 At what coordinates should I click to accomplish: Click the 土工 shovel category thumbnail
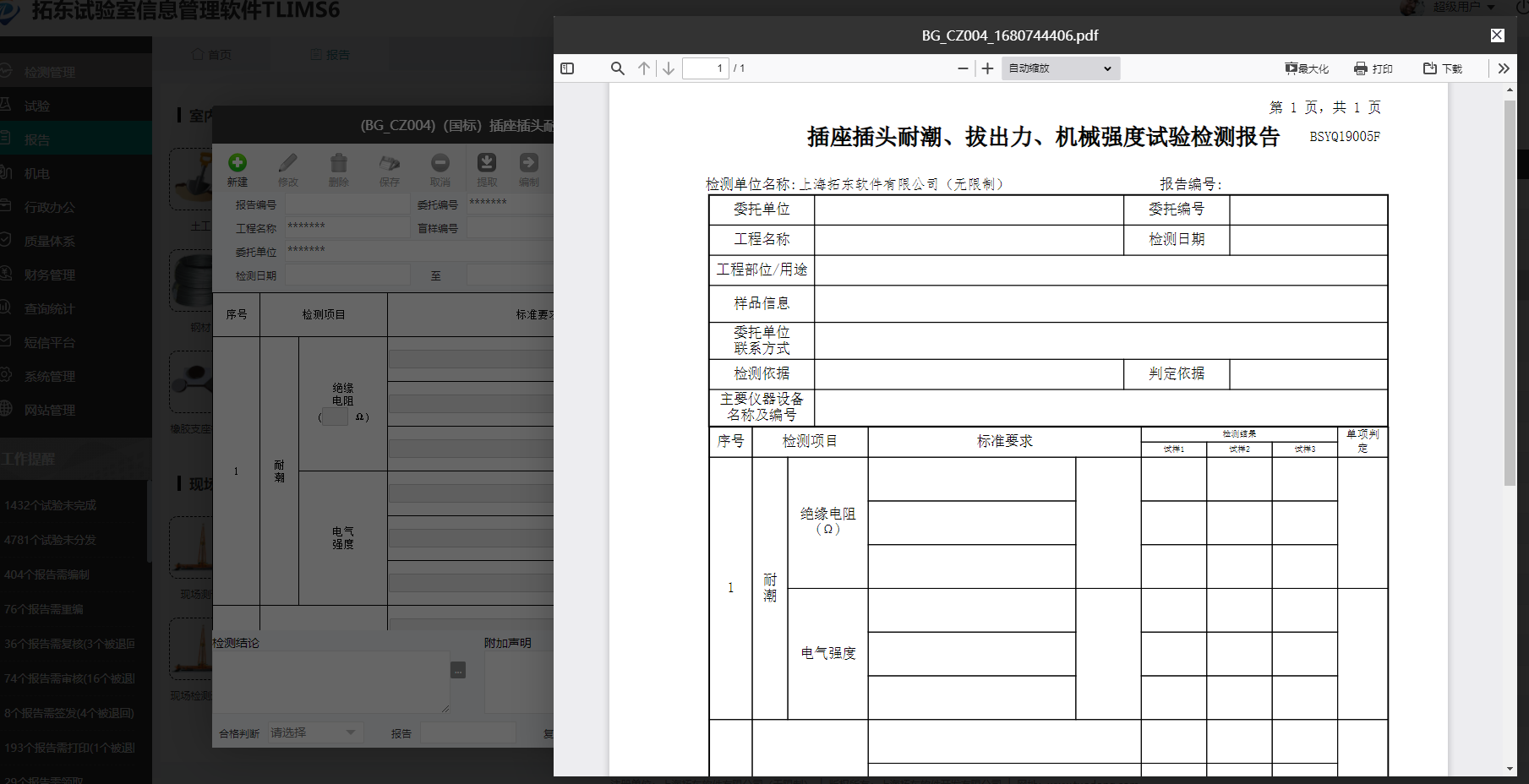coord(192,179)
